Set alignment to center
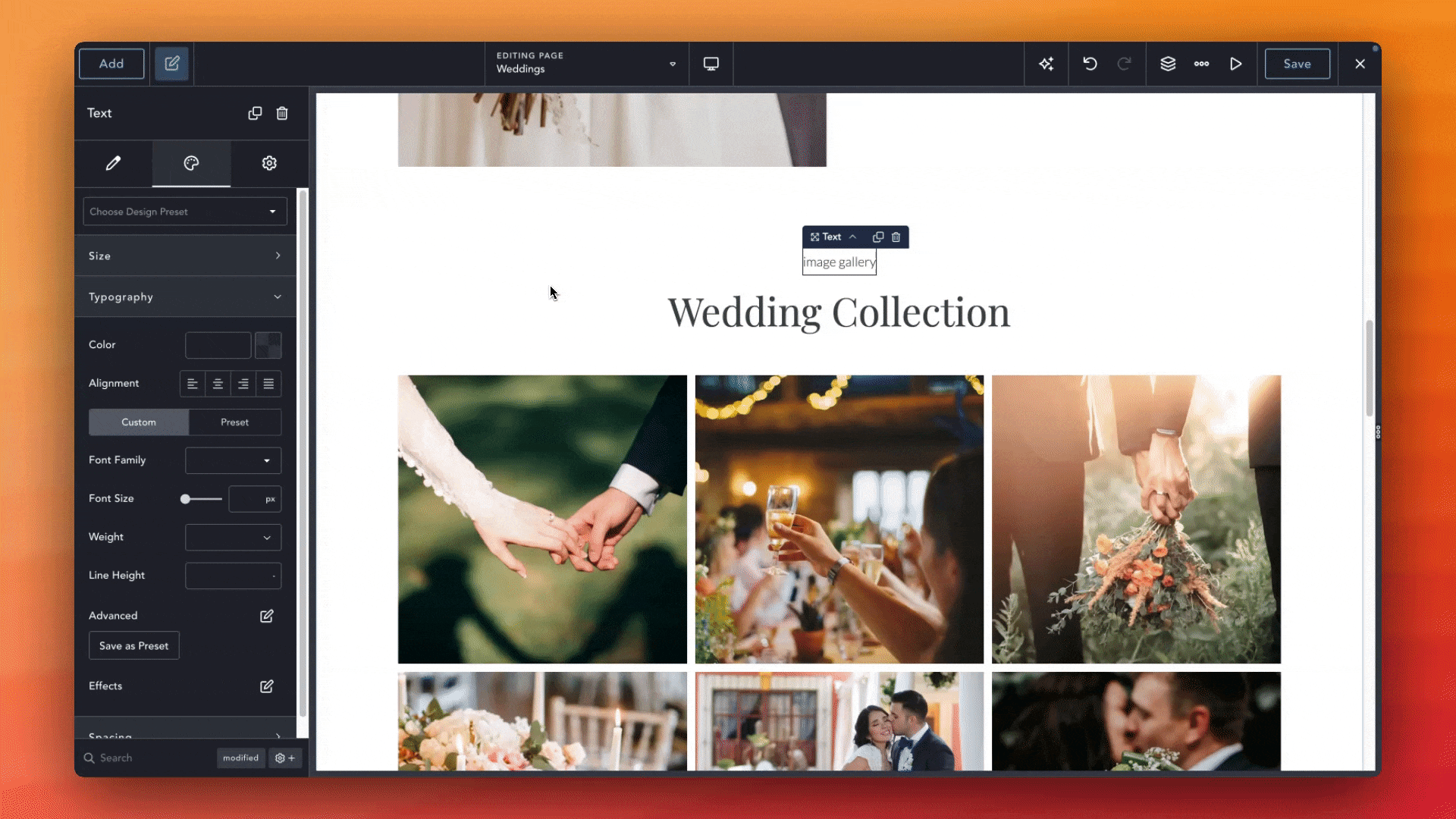Image resolution: width=1456 pixels, height=819 pixels. (218, 384)
